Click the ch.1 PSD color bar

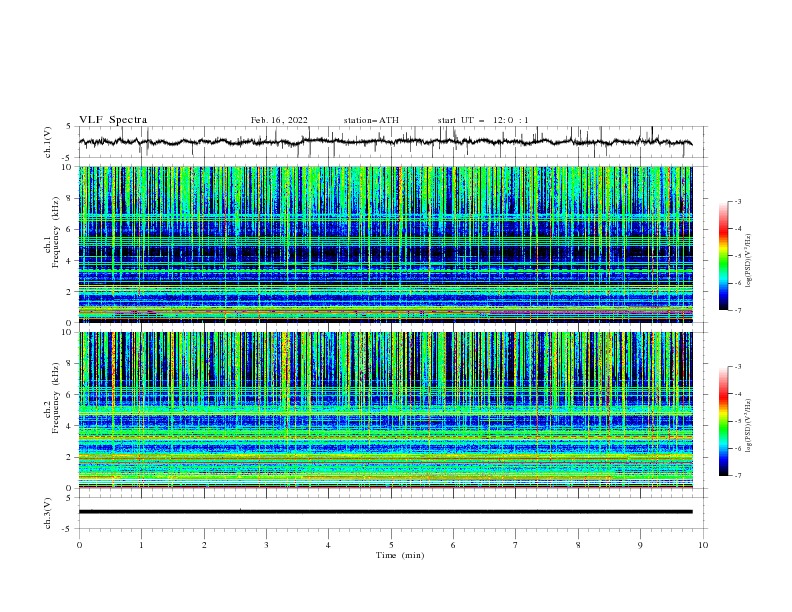tap(723, 256)
